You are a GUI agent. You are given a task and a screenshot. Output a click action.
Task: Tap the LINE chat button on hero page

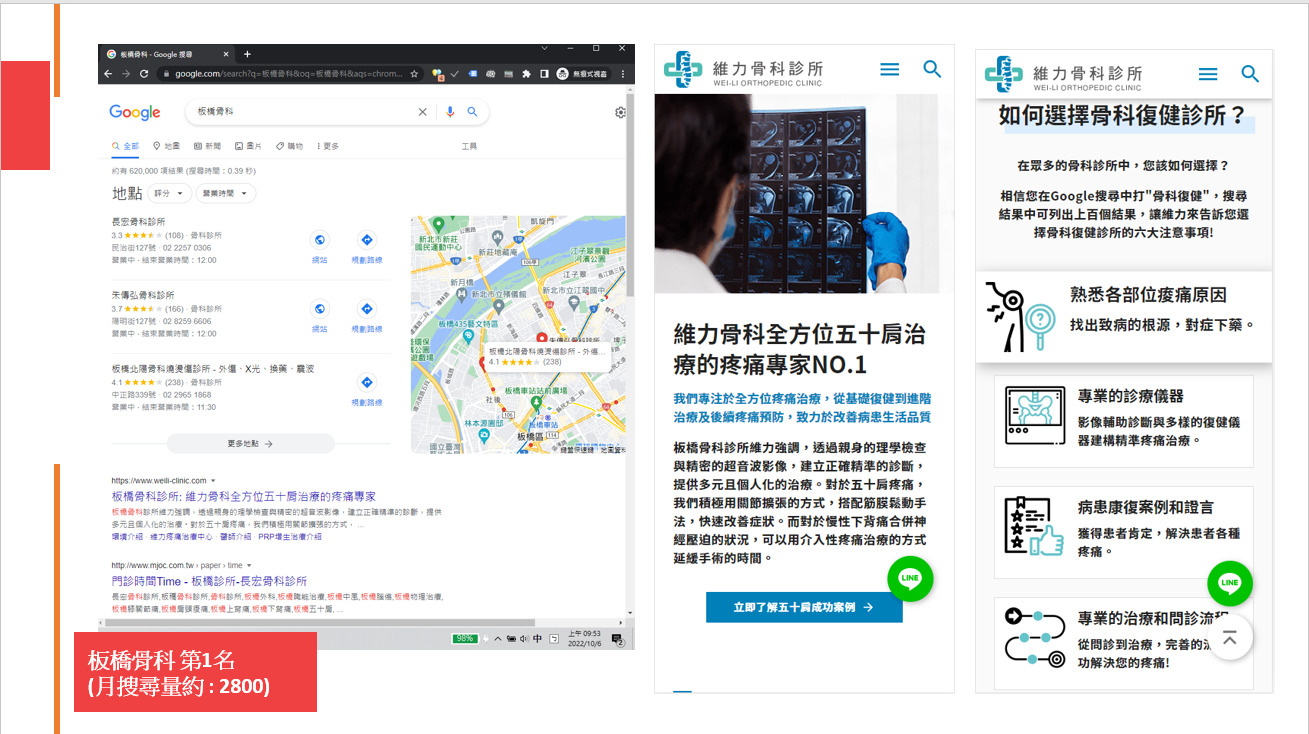[909, 579]
